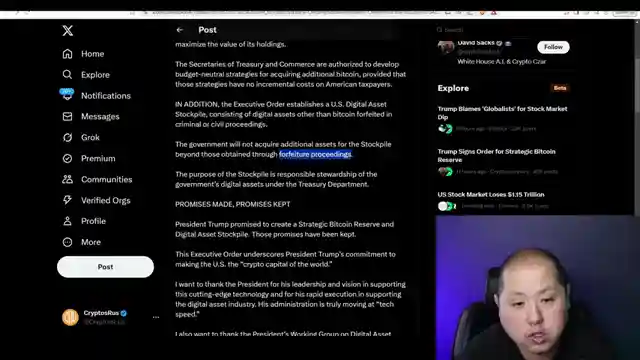Click the More circle-dots icon
This screenshot has width=640, height=360.
coord(67,242)
